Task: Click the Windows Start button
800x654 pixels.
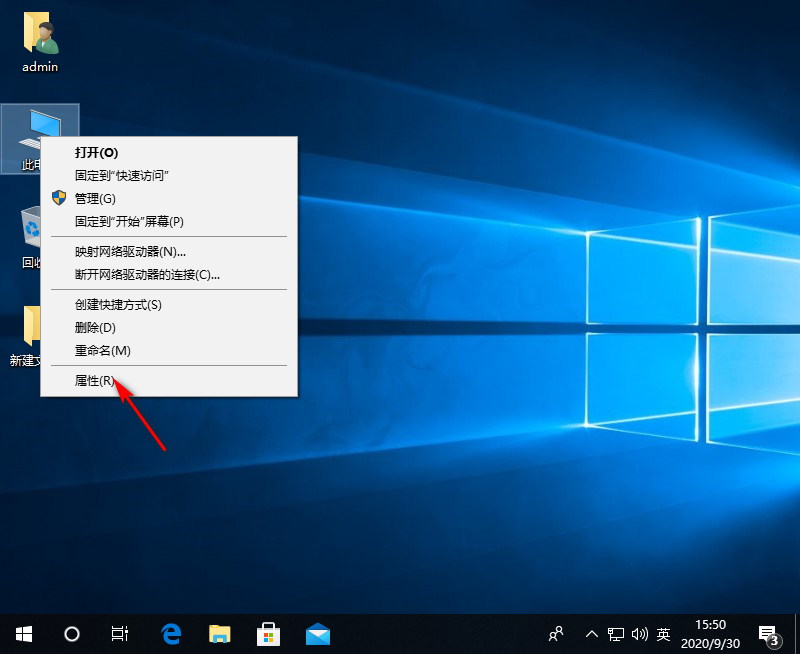Action: point(23,633)
